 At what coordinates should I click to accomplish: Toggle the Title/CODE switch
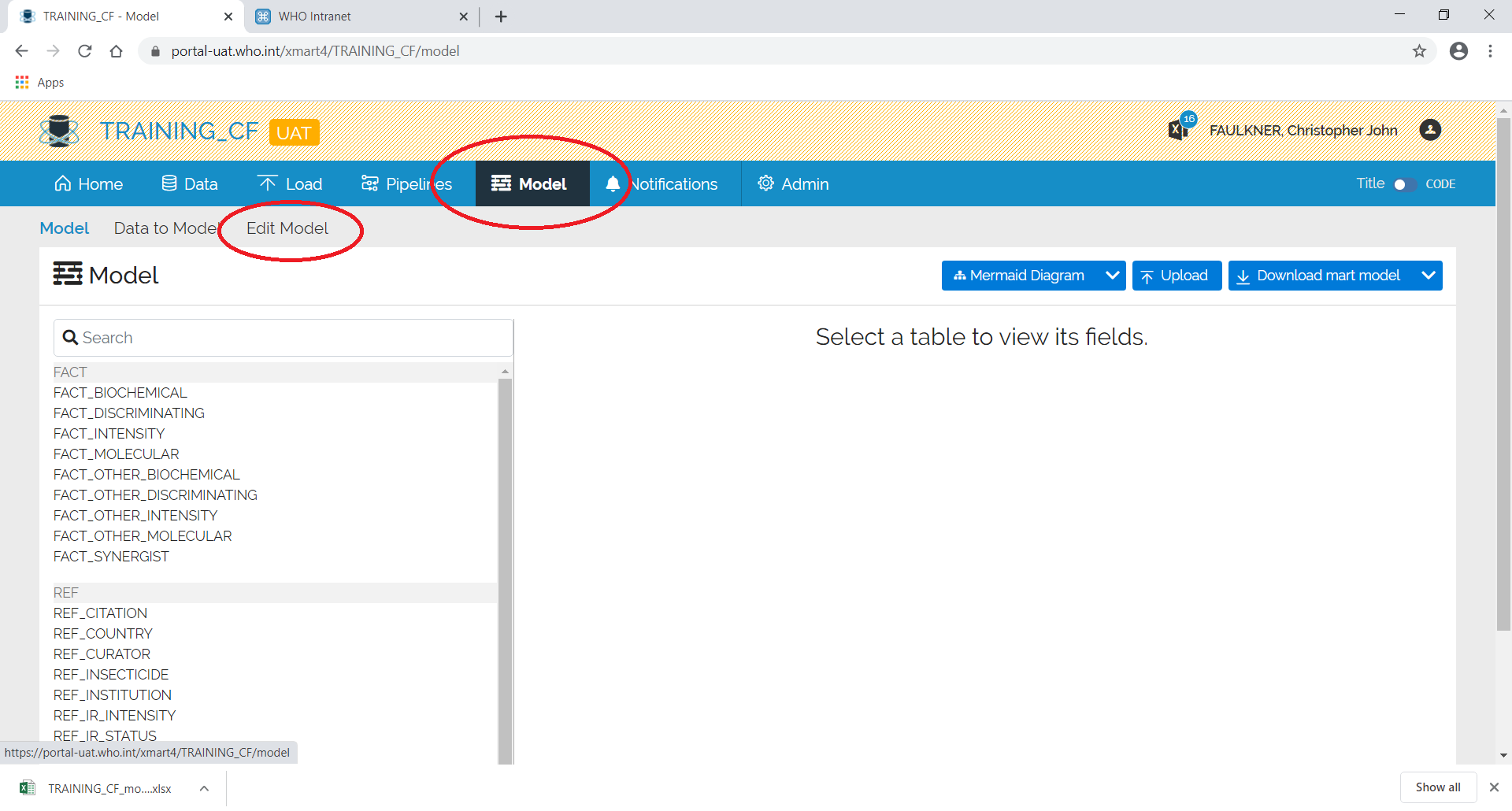1404,184
